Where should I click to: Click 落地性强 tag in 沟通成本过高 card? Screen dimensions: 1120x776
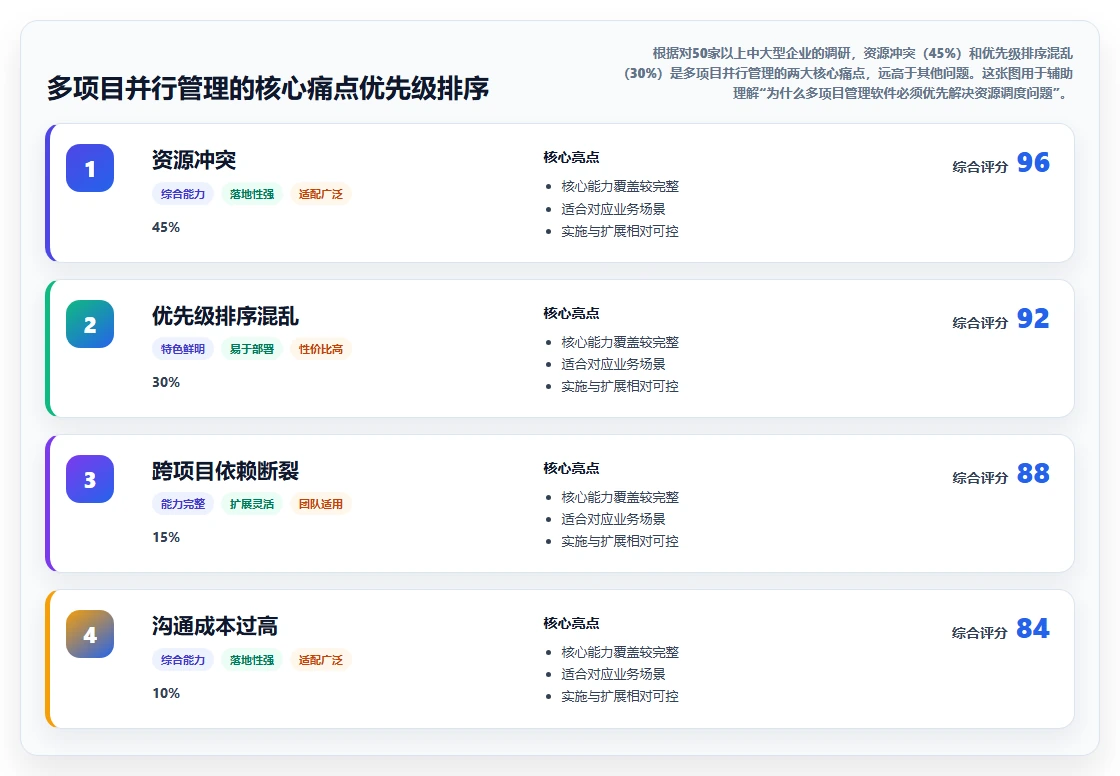[251, 660]
